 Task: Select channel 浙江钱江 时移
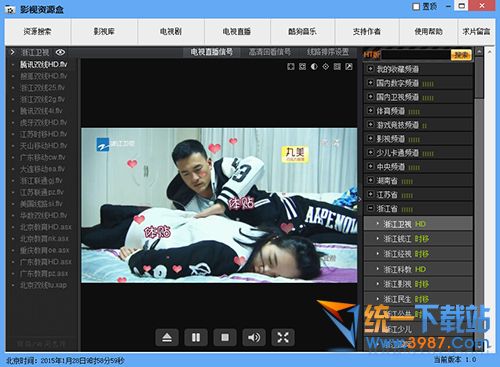418,239
